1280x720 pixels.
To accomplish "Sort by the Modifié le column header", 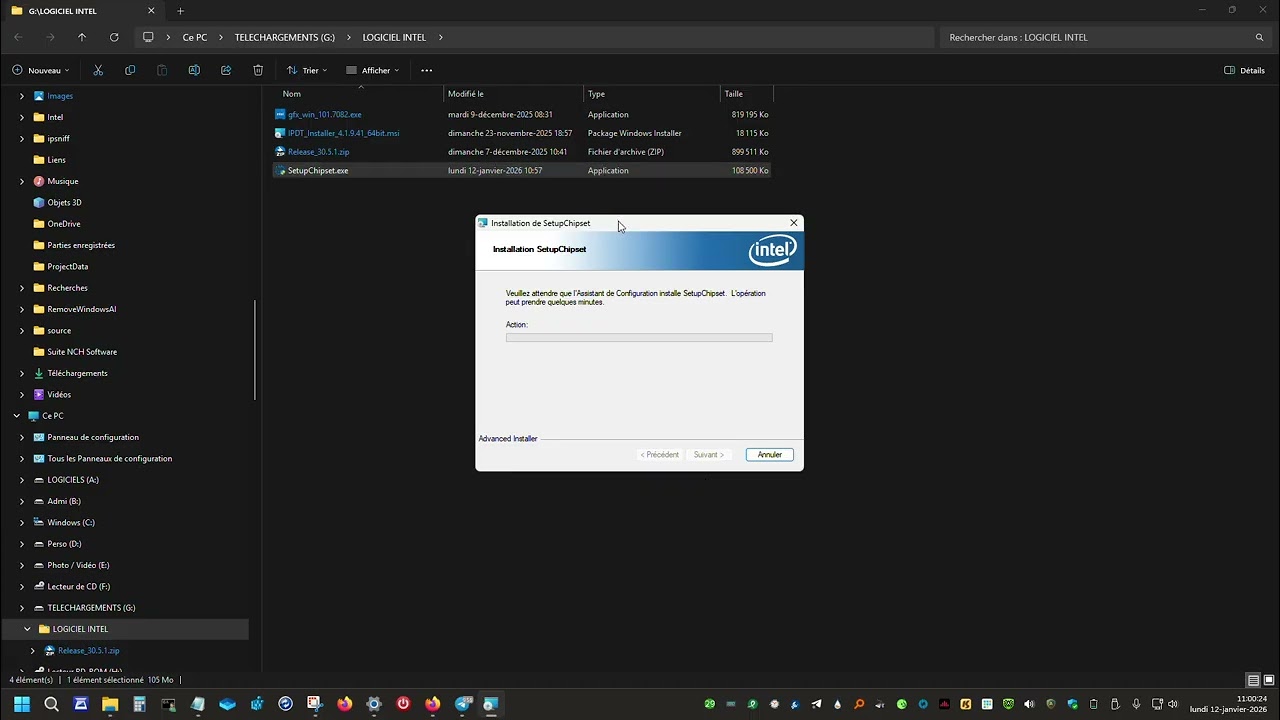I will [x=513, y=94].
